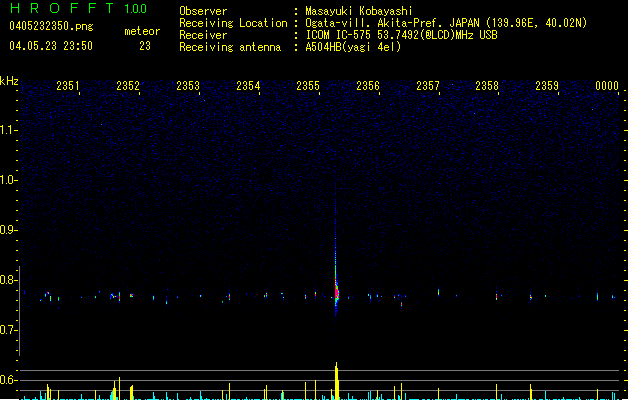Image resolution: width=629 pixels, height=400 pixels.
Task: Click the 2357 time marker
Action: (x=428, y=85)
